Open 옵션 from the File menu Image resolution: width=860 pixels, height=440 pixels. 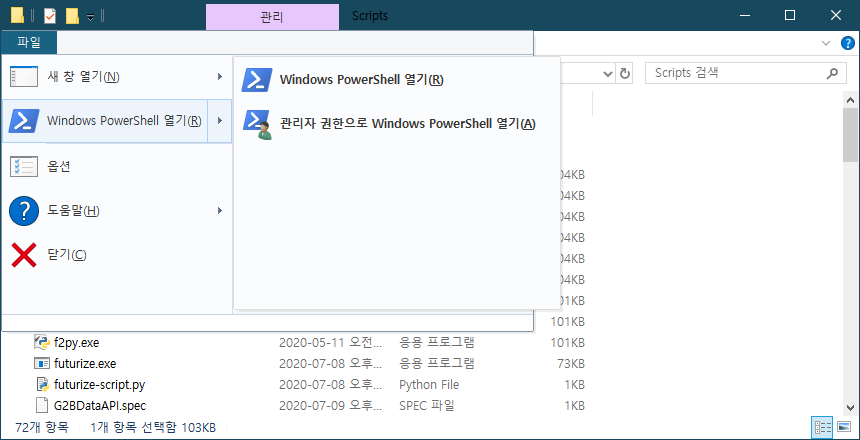116,166
